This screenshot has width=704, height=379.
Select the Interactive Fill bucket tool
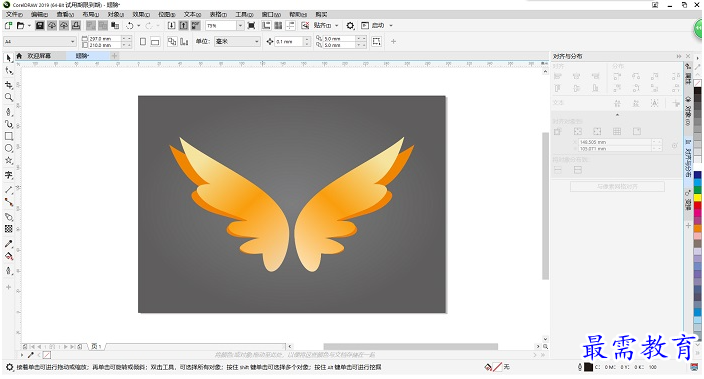coord(9,256)
